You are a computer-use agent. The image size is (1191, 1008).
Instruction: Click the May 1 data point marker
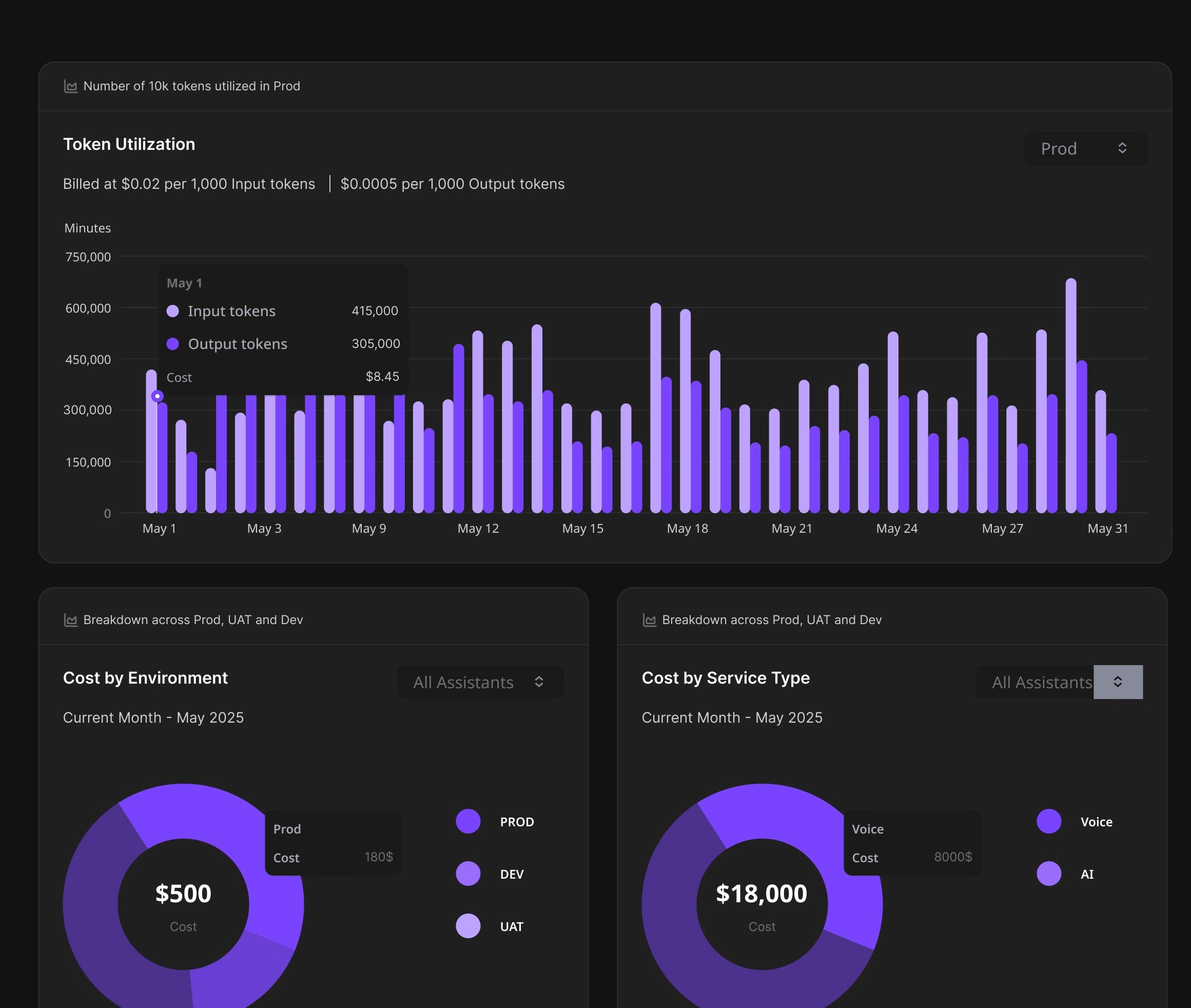157,396
